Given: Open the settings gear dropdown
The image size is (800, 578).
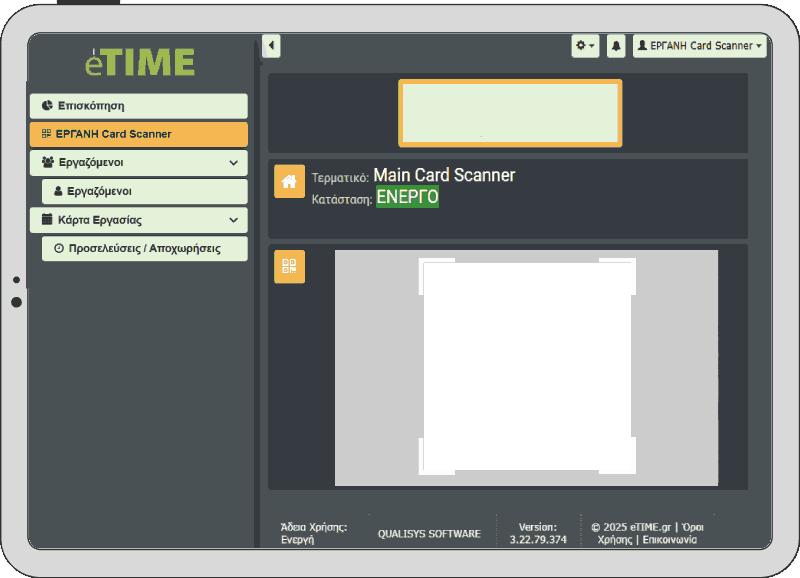Looking at the screenshot, I should pos(585,46).
